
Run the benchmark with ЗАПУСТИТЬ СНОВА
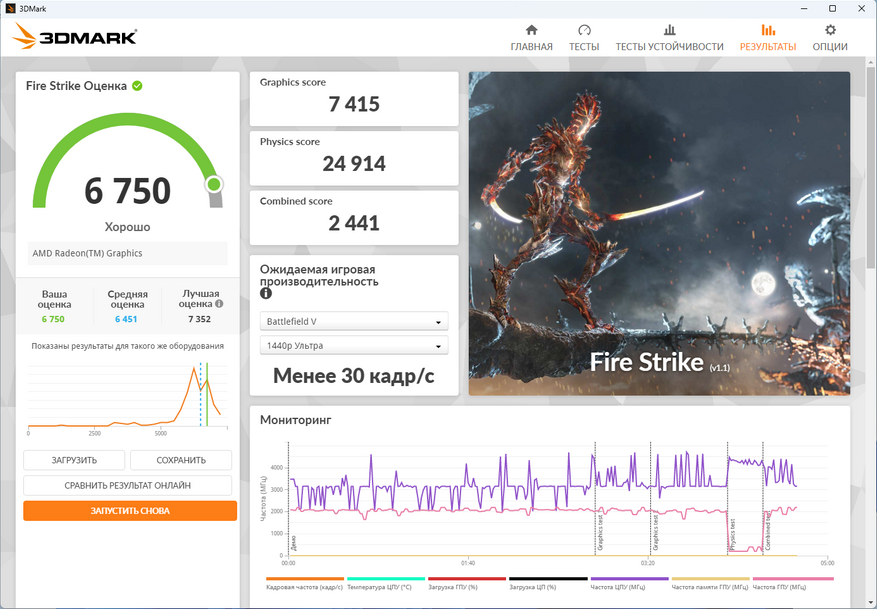coord(130,511)
